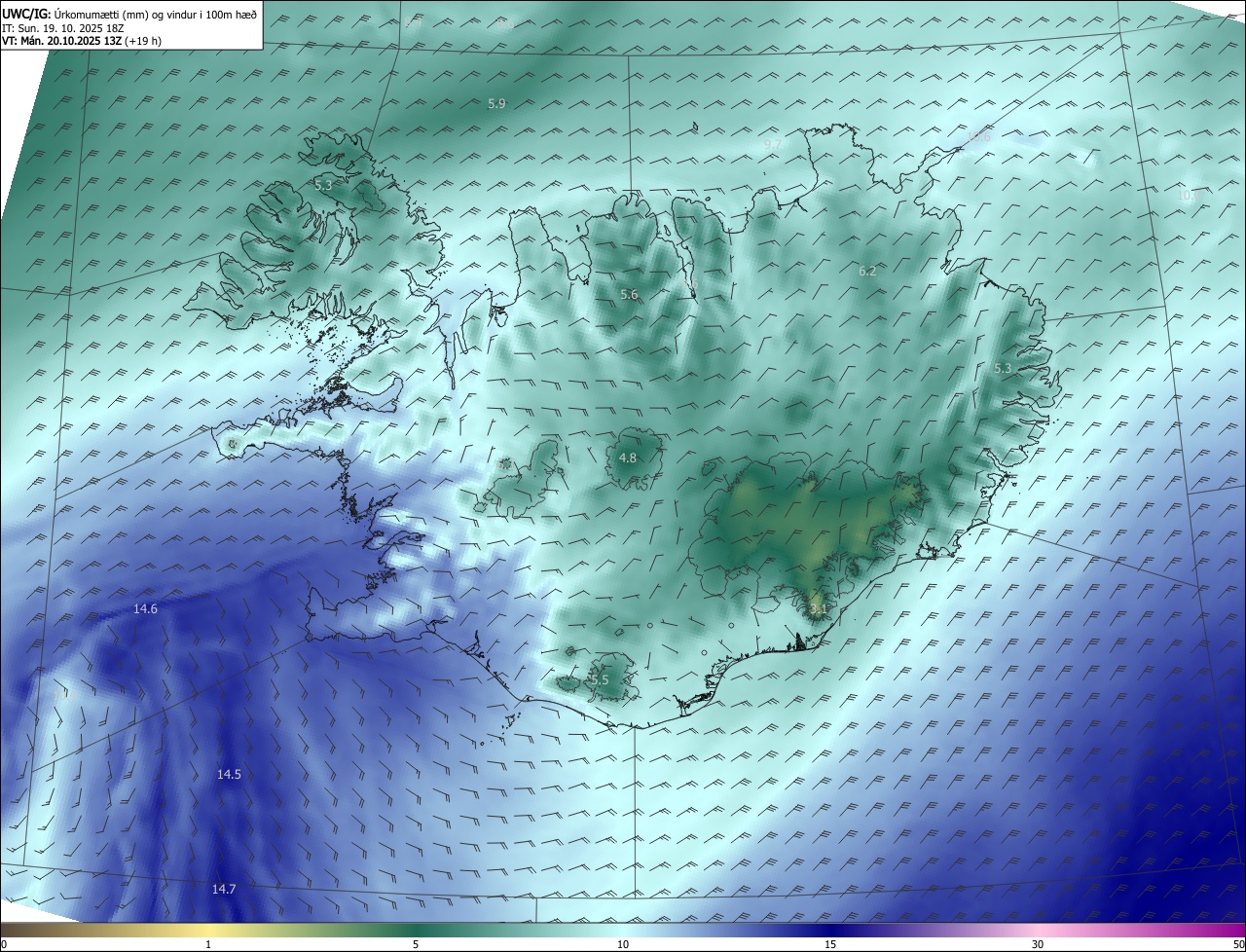
Task: Click the 10.6 value label on the map
Action: [x=977, y=137]
